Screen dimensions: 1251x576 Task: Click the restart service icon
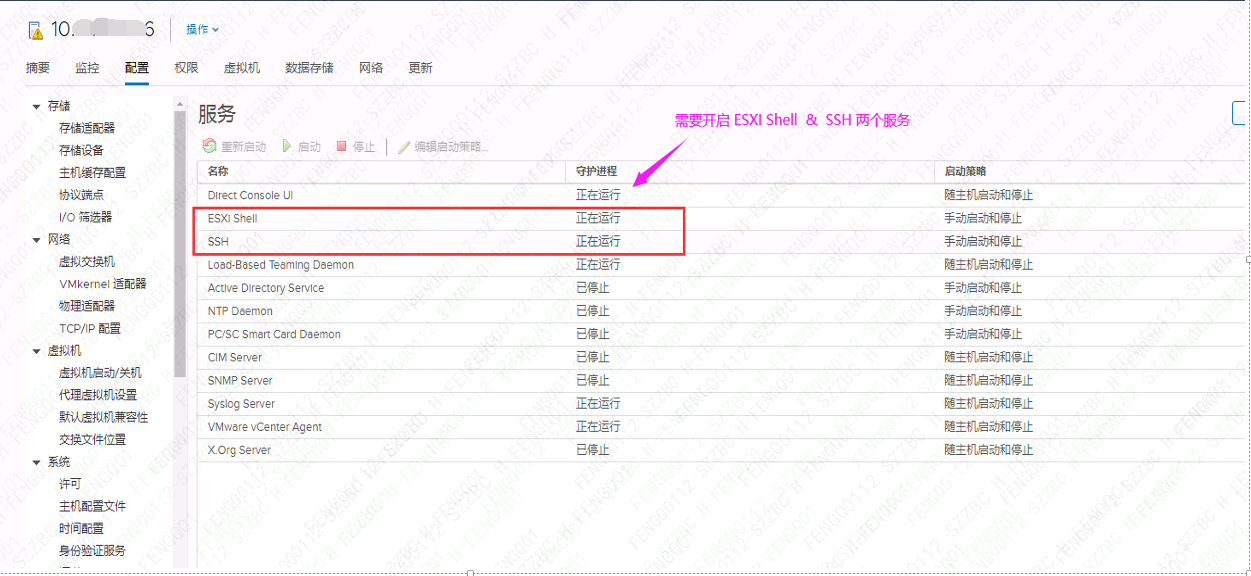[x=210, y=146]
